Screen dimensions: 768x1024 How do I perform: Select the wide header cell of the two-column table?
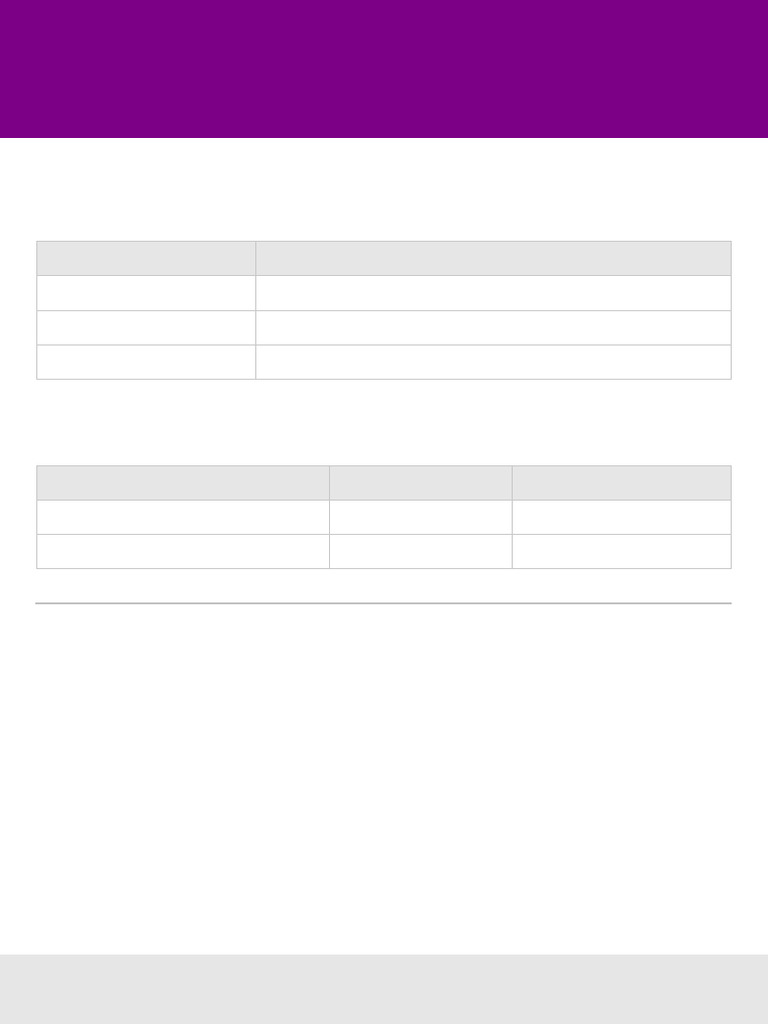(x=493, y=258)
